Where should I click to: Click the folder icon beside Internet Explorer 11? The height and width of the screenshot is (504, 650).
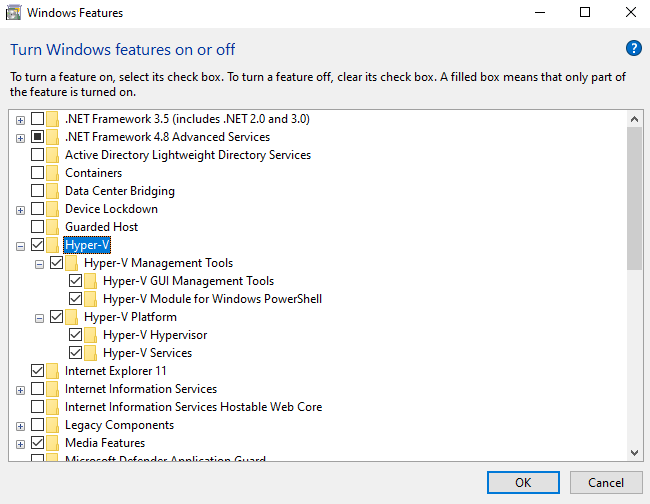(x=53, y=371)
